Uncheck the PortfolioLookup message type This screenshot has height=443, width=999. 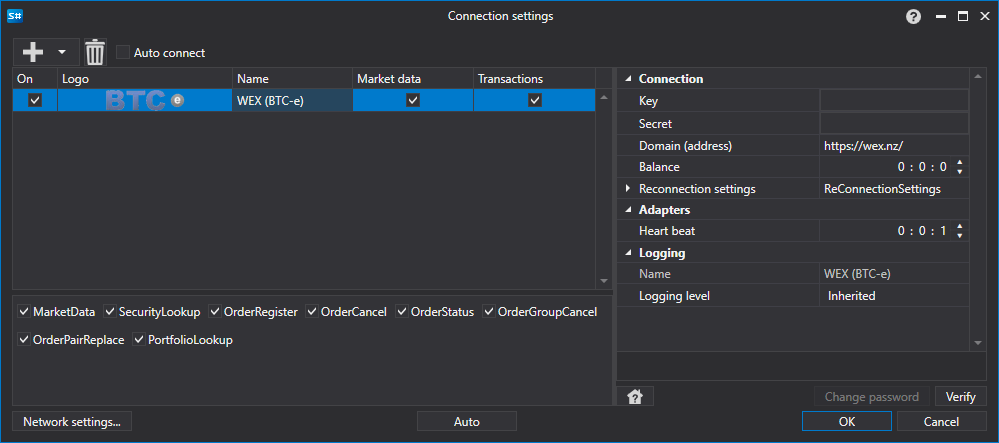[139, 340]
